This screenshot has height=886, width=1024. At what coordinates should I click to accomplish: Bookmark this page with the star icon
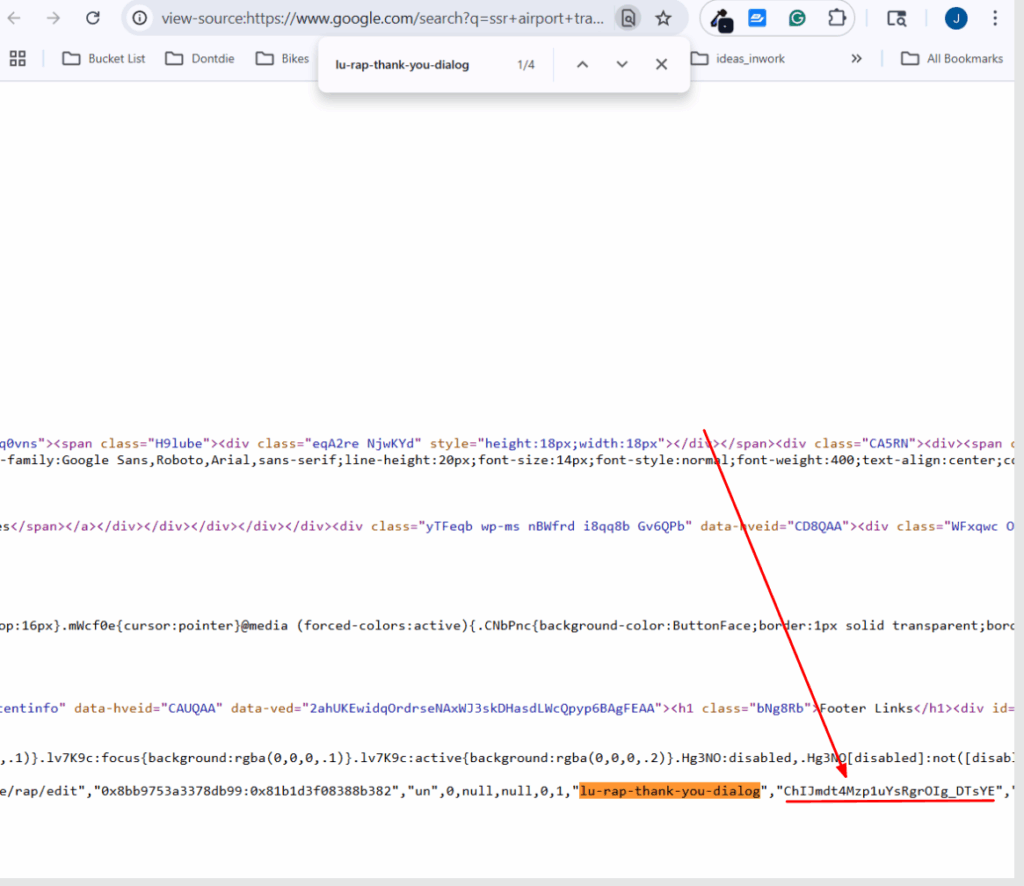[663, 18]
